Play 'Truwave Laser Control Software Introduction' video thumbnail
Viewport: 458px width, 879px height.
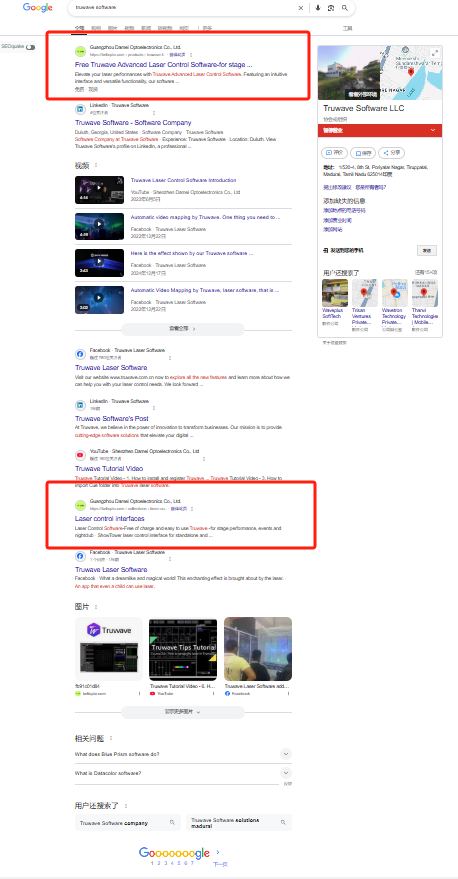[x=99, y=190]
